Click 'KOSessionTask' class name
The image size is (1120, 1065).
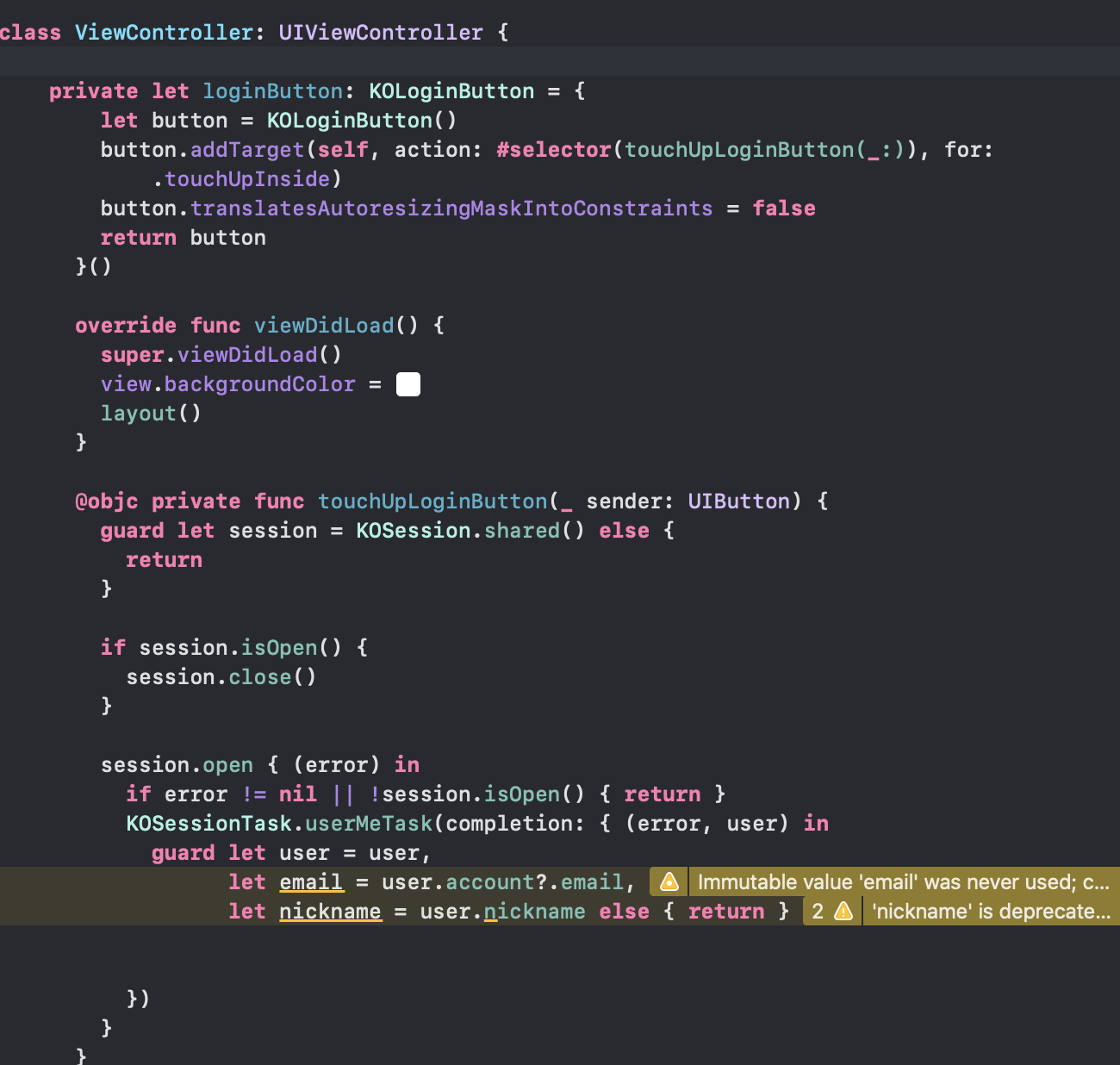tap(209, 824)
